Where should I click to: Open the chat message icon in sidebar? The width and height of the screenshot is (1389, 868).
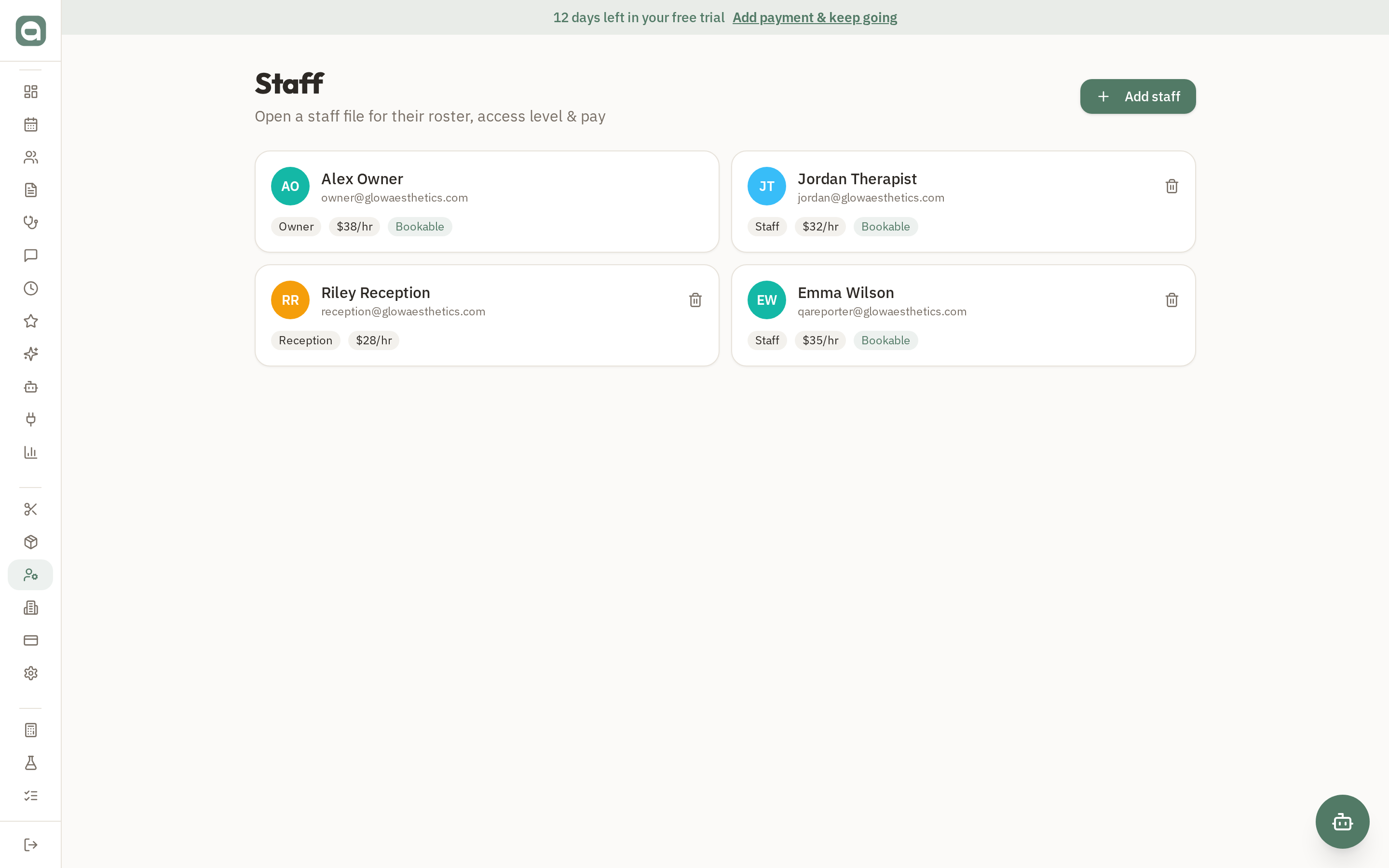coord(30,256)
